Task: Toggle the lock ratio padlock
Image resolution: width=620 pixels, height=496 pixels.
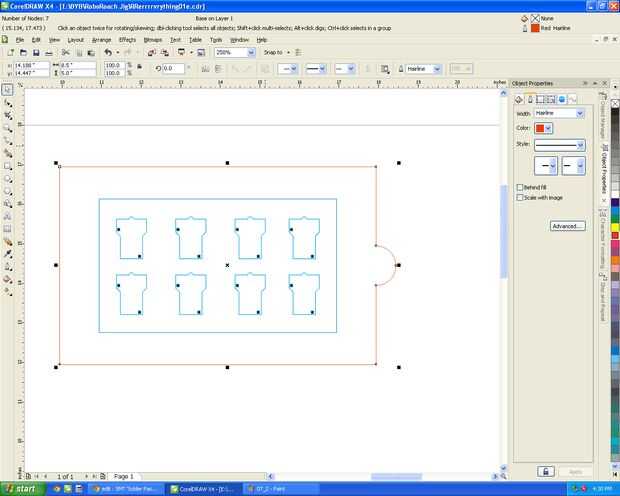Action: [140, 67]
